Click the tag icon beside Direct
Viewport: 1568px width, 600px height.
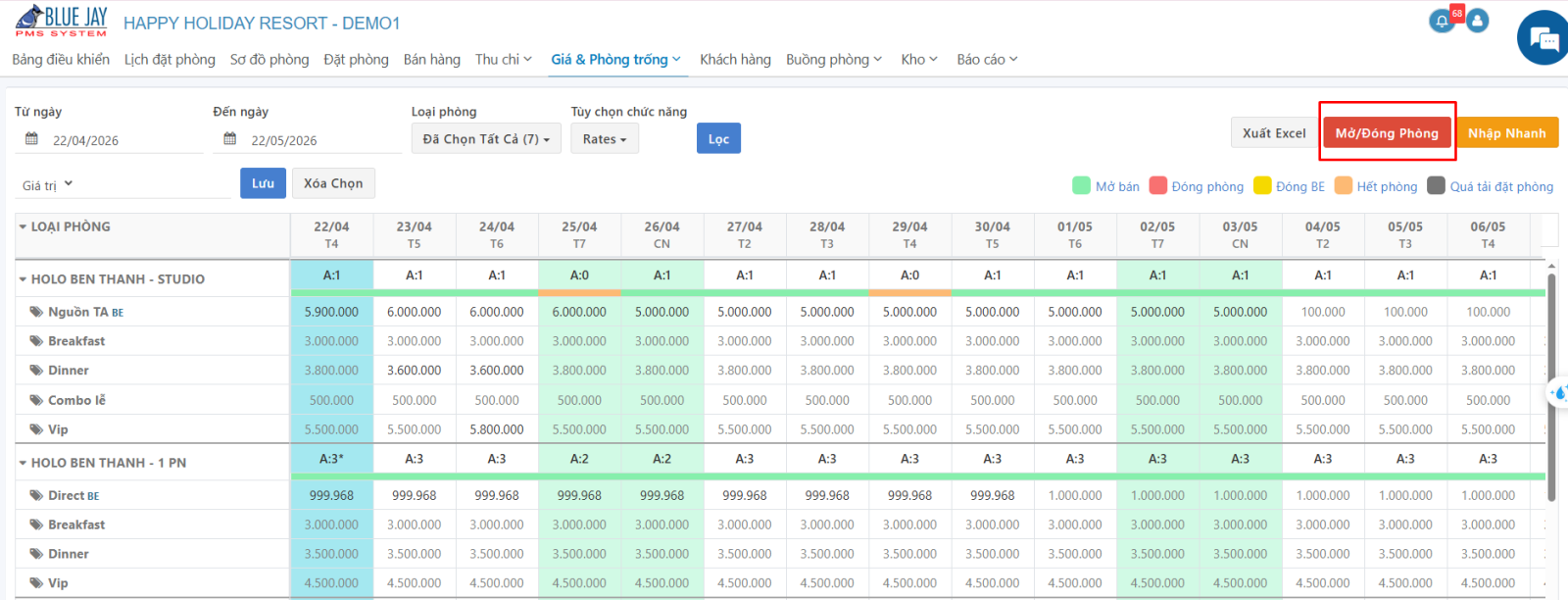coord(36,495)
